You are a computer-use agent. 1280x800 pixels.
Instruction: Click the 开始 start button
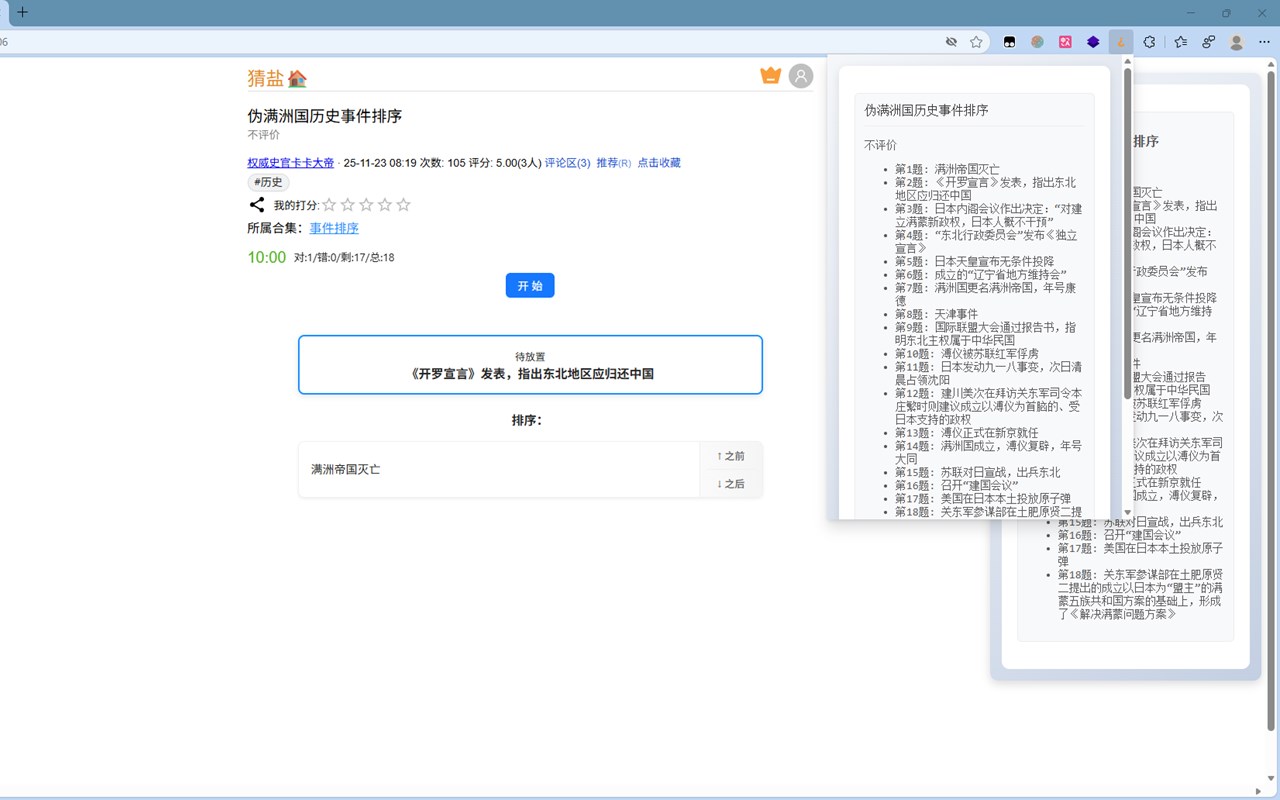(x=530, y=285)
